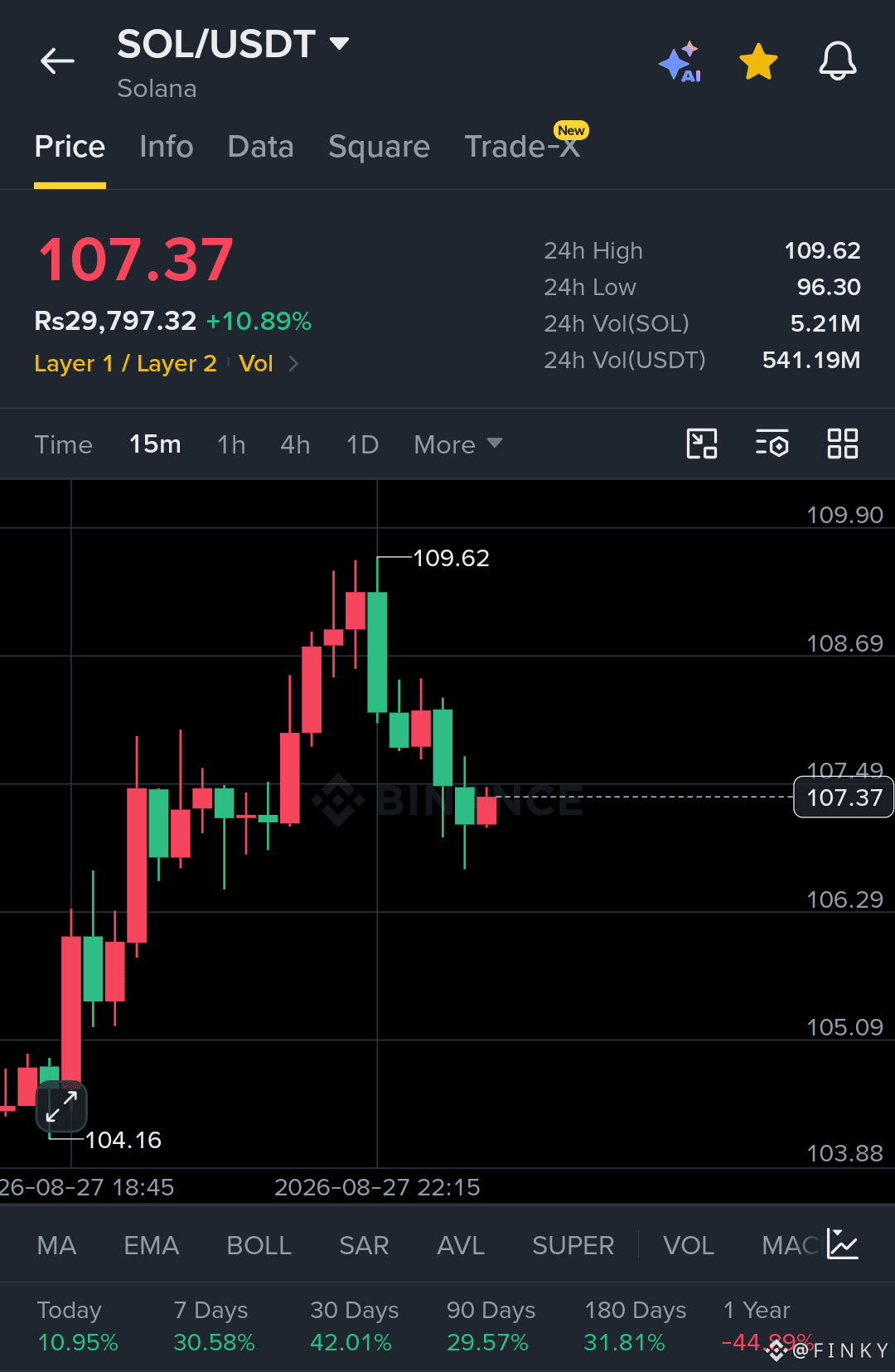Screen dimensions: 895x1372
Task: Click the 109.62 high marker on chart
Action: click(451, 558)
